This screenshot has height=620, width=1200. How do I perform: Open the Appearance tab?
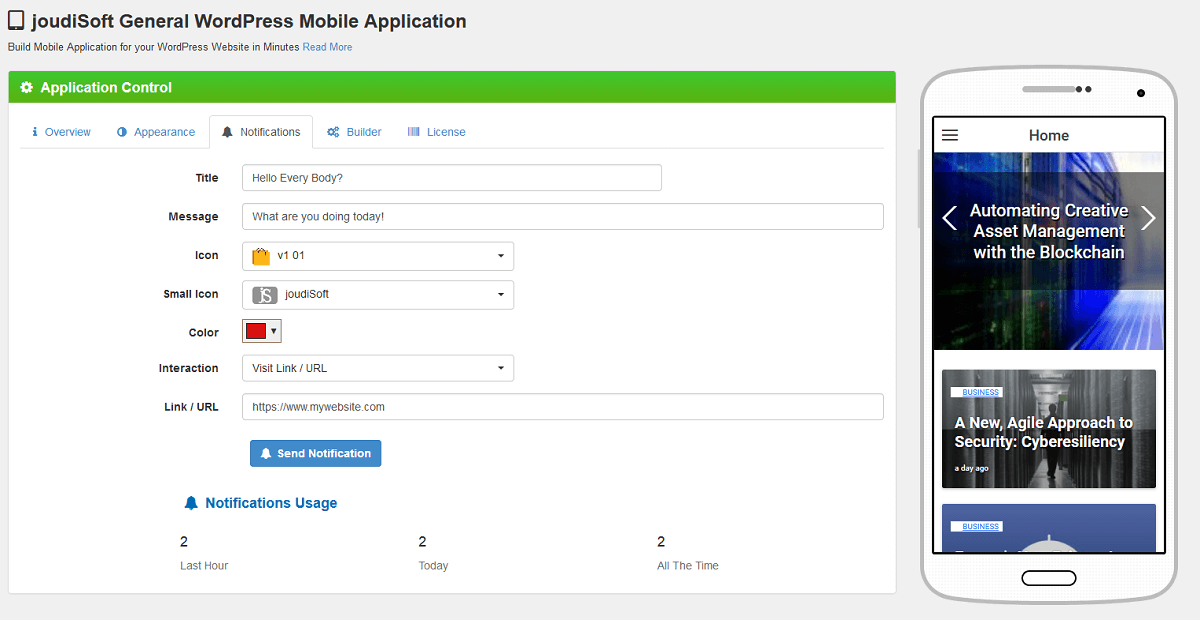[x=156, y=132]
